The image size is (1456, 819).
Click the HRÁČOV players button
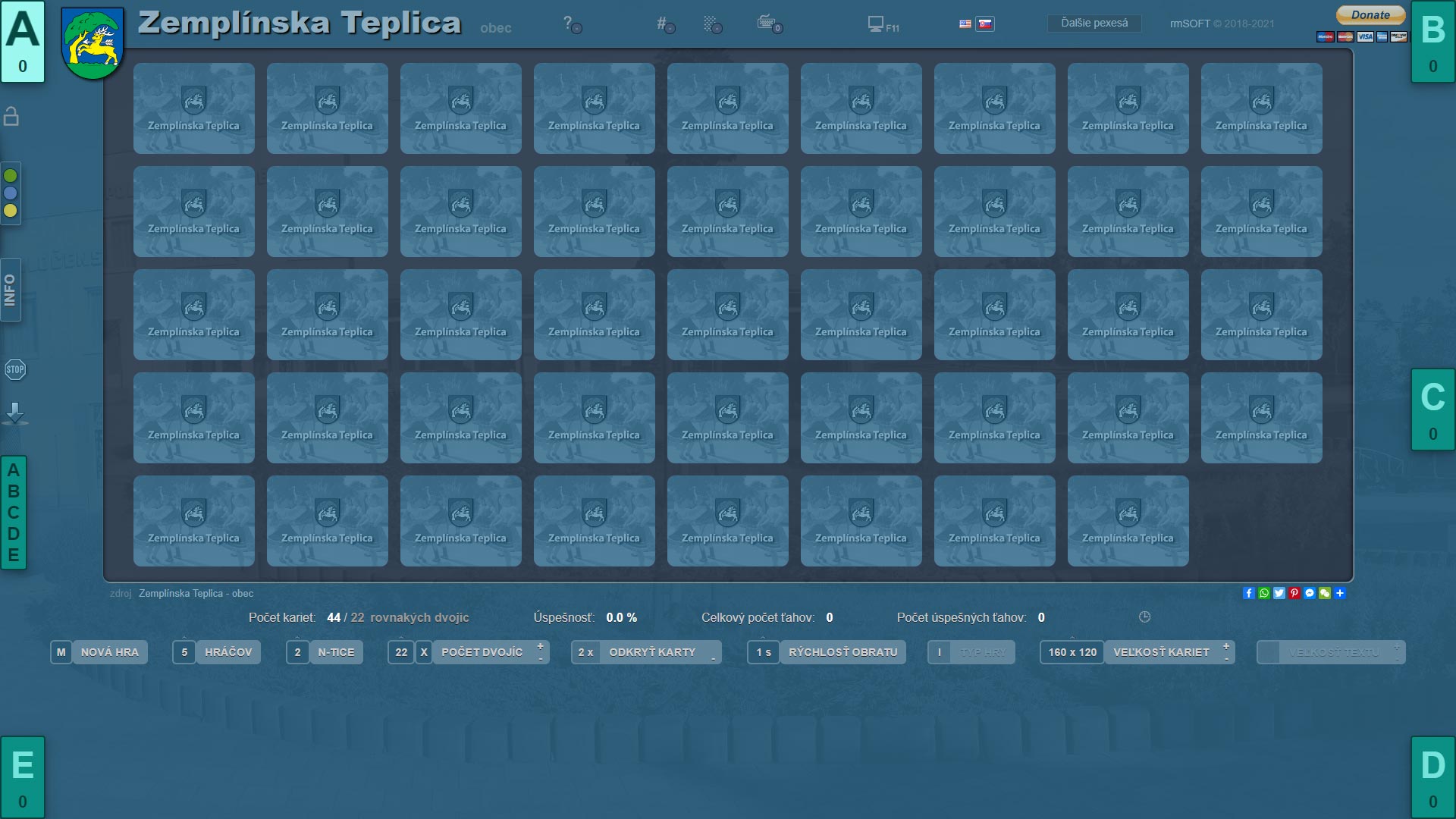click(x=228, y=652)
